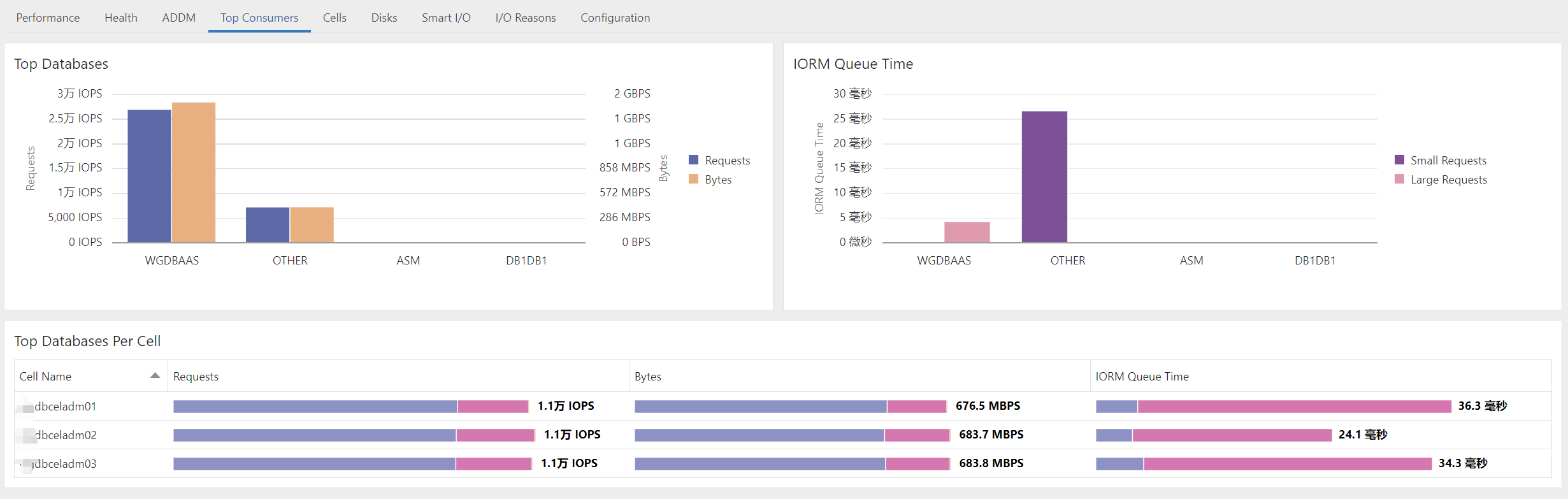Click the ASM label in IORM Queue Time chart
Viewport: 1568px width, 499px height.
[x=1191, y=261]
